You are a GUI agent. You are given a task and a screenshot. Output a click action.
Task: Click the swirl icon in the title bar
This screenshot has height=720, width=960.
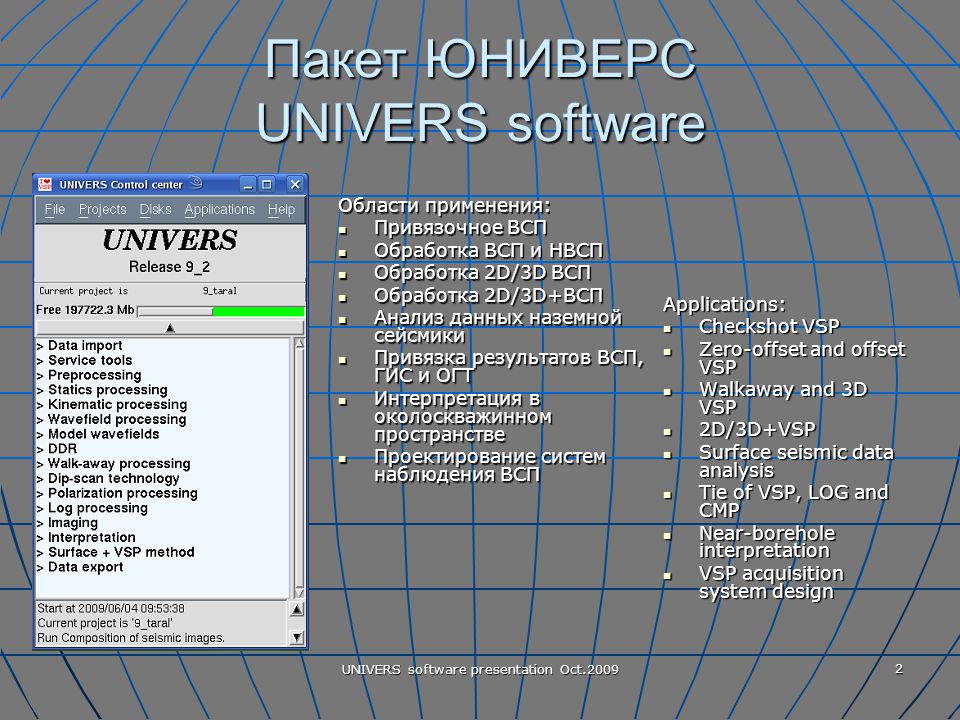[195, 182]
